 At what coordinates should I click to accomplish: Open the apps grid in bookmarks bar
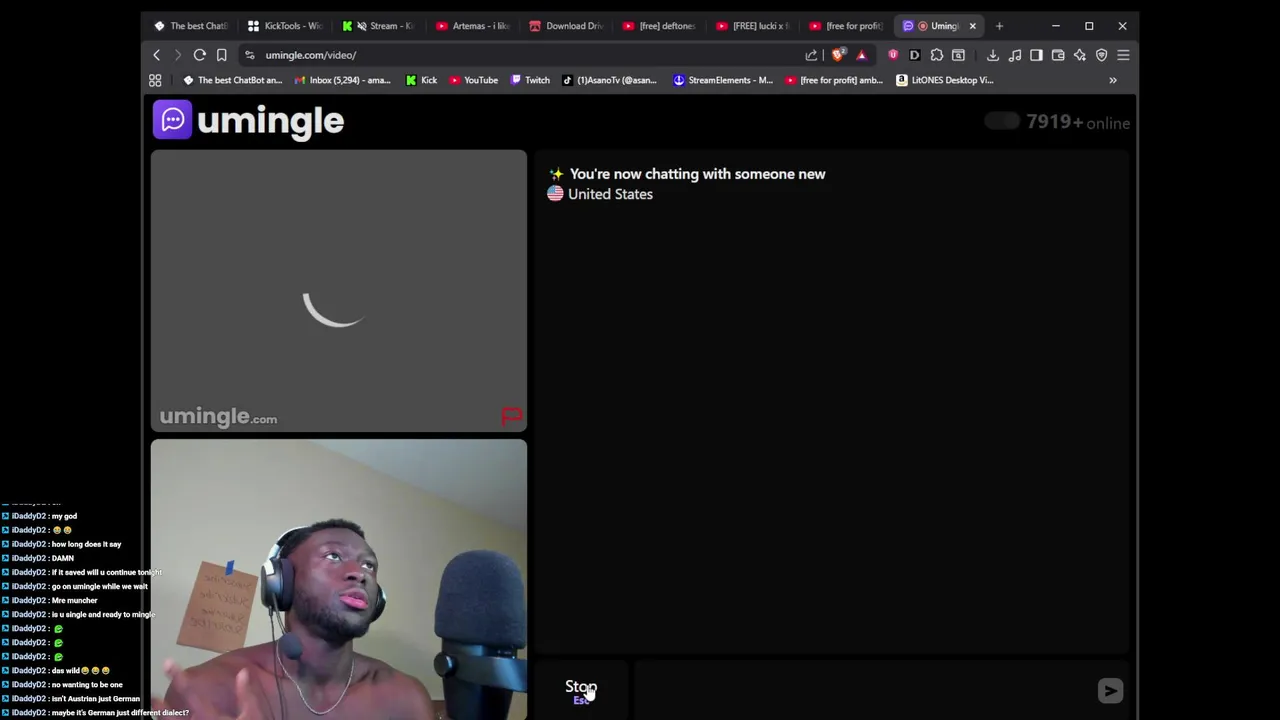click(x=155, y=80)
